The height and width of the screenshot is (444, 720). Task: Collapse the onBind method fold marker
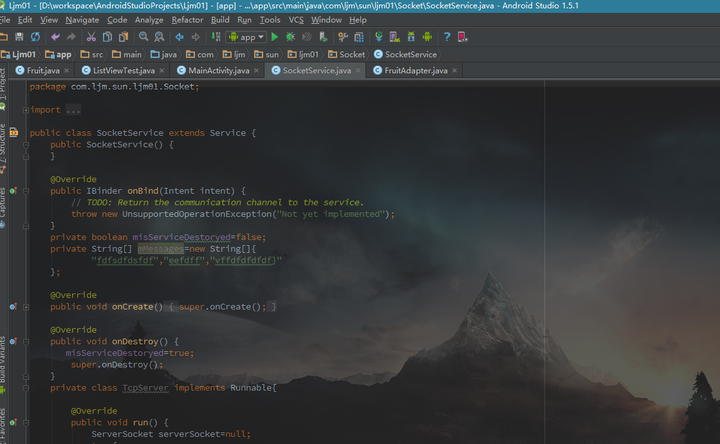point(26,191)
